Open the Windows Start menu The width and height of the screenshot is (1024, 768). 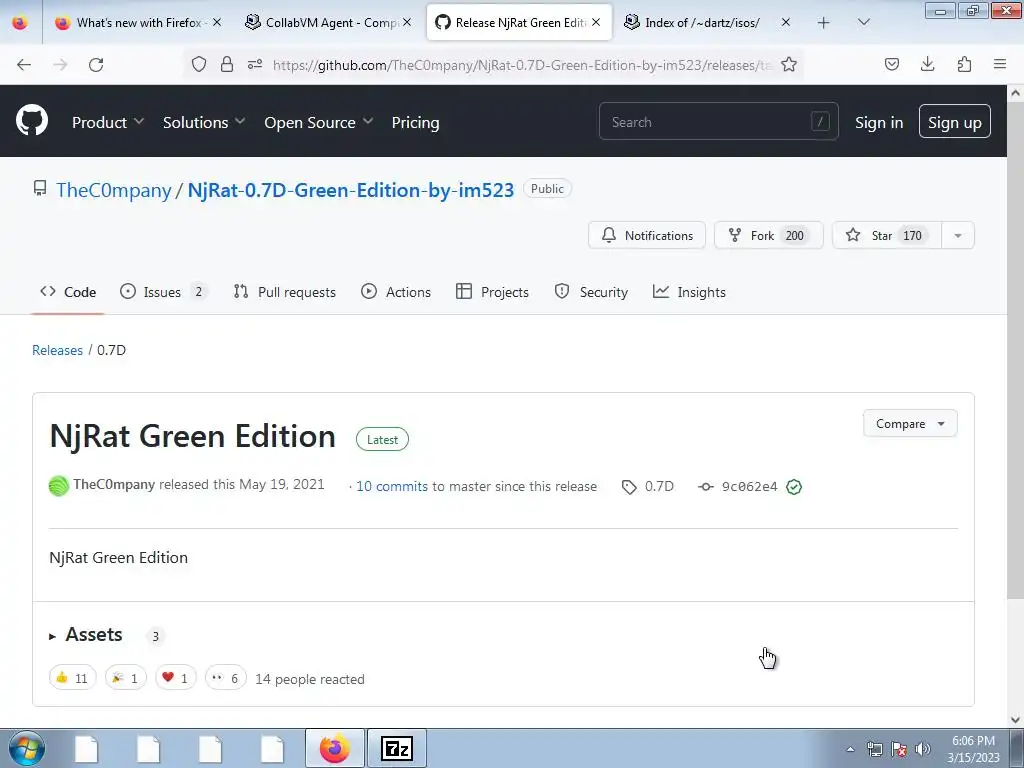(26, 748)
